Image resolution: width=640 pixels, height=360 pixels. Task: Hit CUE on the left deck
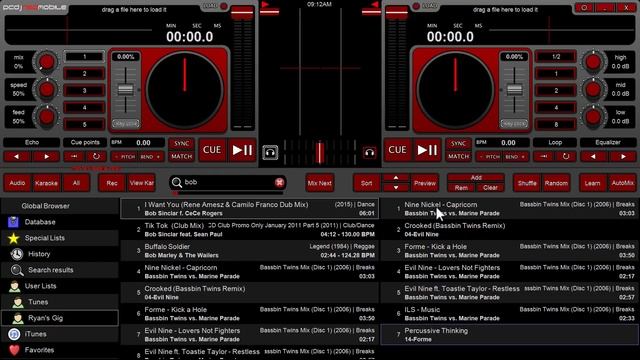(212, 150)
